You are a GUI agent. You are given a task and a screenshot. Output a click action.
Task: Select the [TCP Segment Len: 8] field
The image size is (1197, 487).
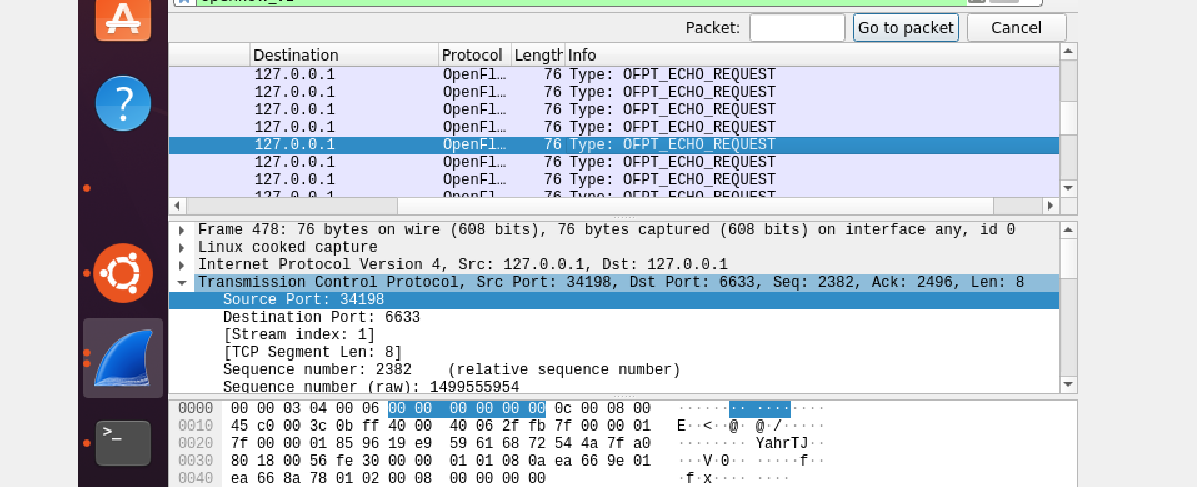click(311, 352)
